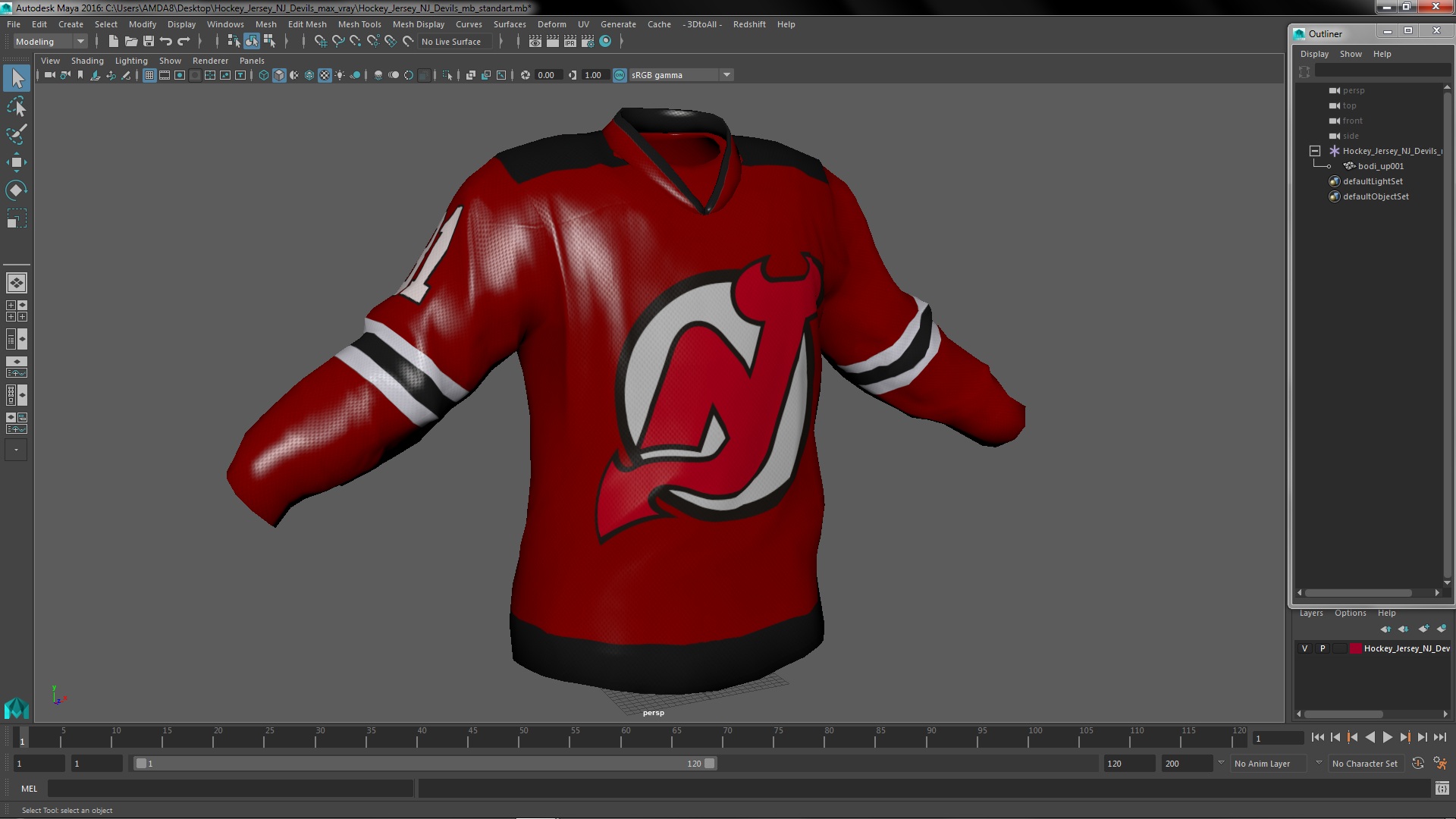Go to end of playback range
The image size is (1456, 819).
(1439, 737)
